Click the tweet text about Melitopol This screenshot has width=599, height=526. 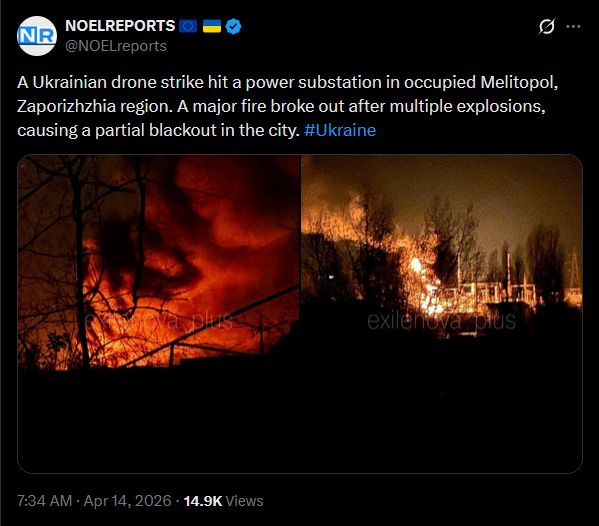[287, 106]
